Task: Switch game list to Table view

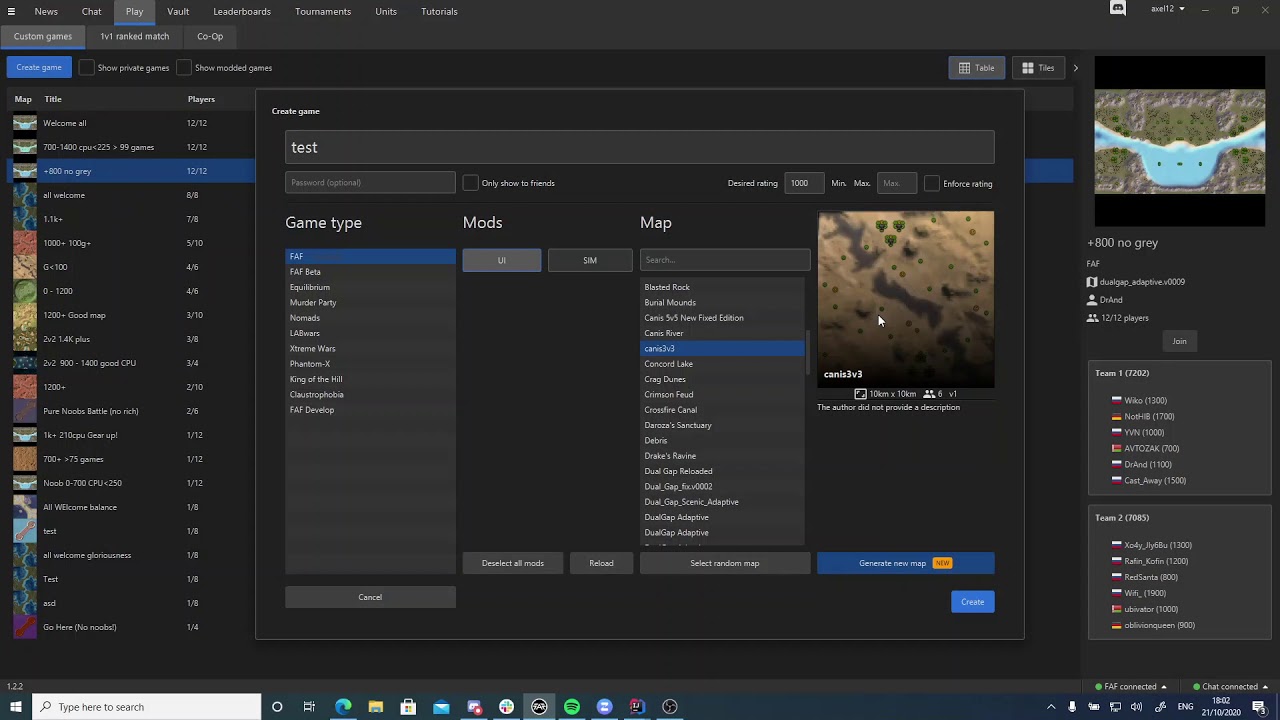Action: (976, 68)
